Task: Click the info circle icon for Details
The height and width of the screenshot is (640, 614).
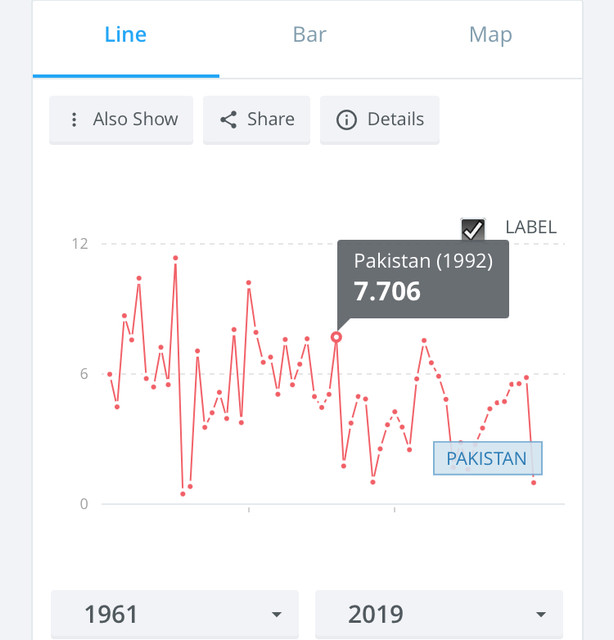Action: [x=346, y=120]
